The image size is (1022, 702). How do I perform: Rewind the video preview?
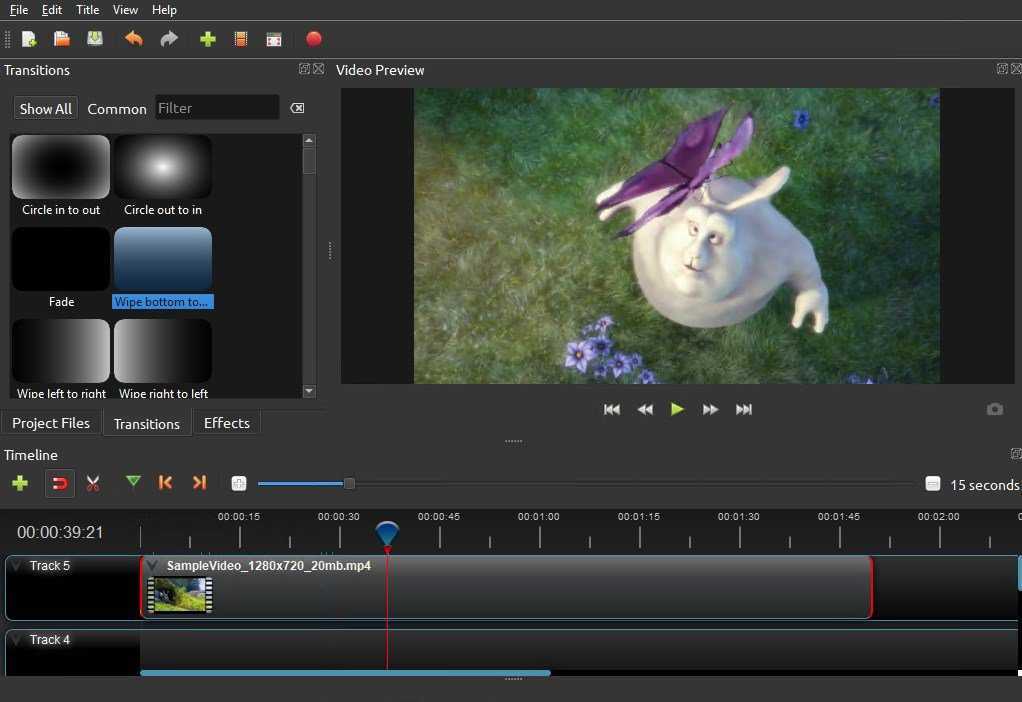click(645, 409)
